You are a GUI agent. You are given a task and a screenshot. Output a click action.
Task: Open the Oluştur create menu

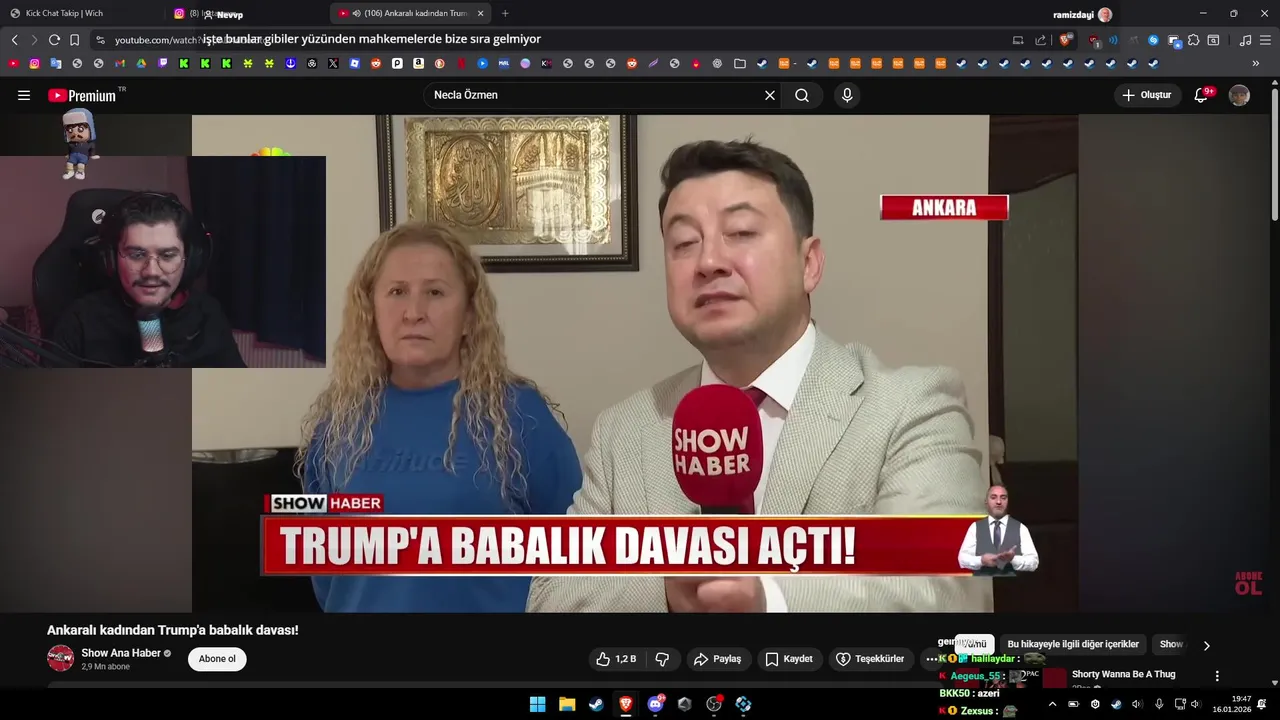pos(1147,95)
